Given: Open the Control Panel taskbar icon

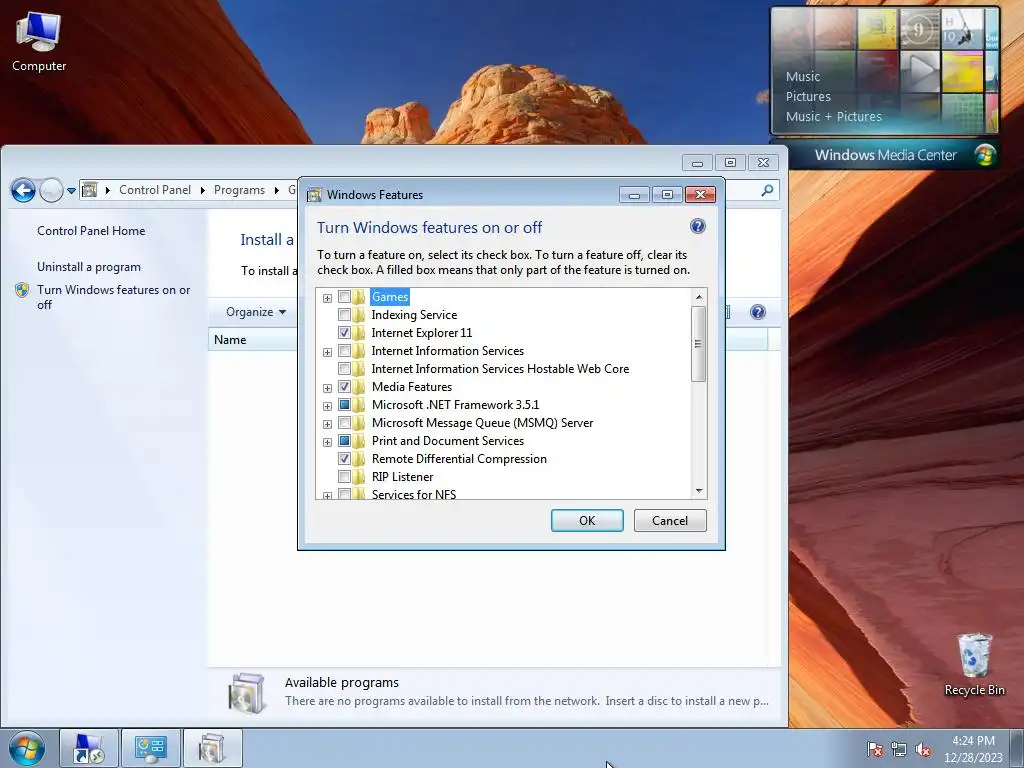Looking at the screenshot, I should click(x=150, y=748).
